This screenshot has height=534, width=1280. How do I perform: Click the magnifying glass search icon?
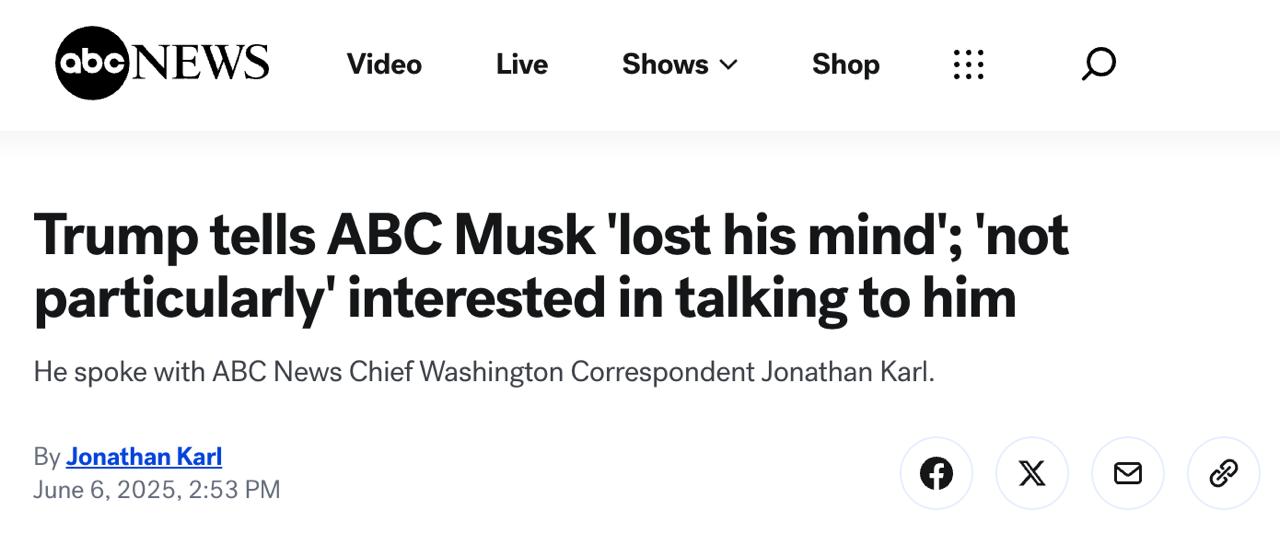1098,64
